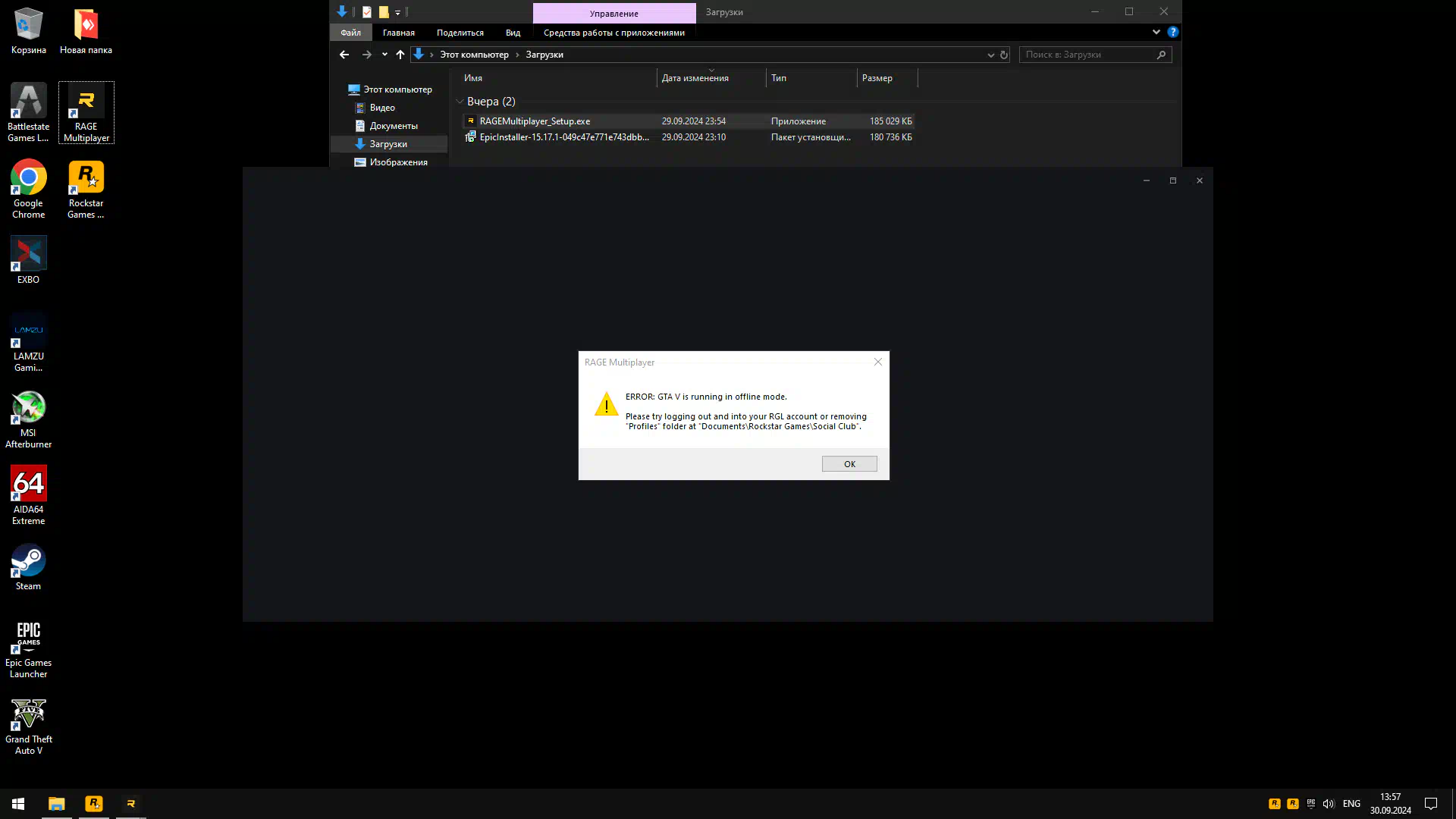Screen dimensions: 1456x819
Task: Select the Epic Games Launcher desktop icon
Action: [x=28, y=648]
